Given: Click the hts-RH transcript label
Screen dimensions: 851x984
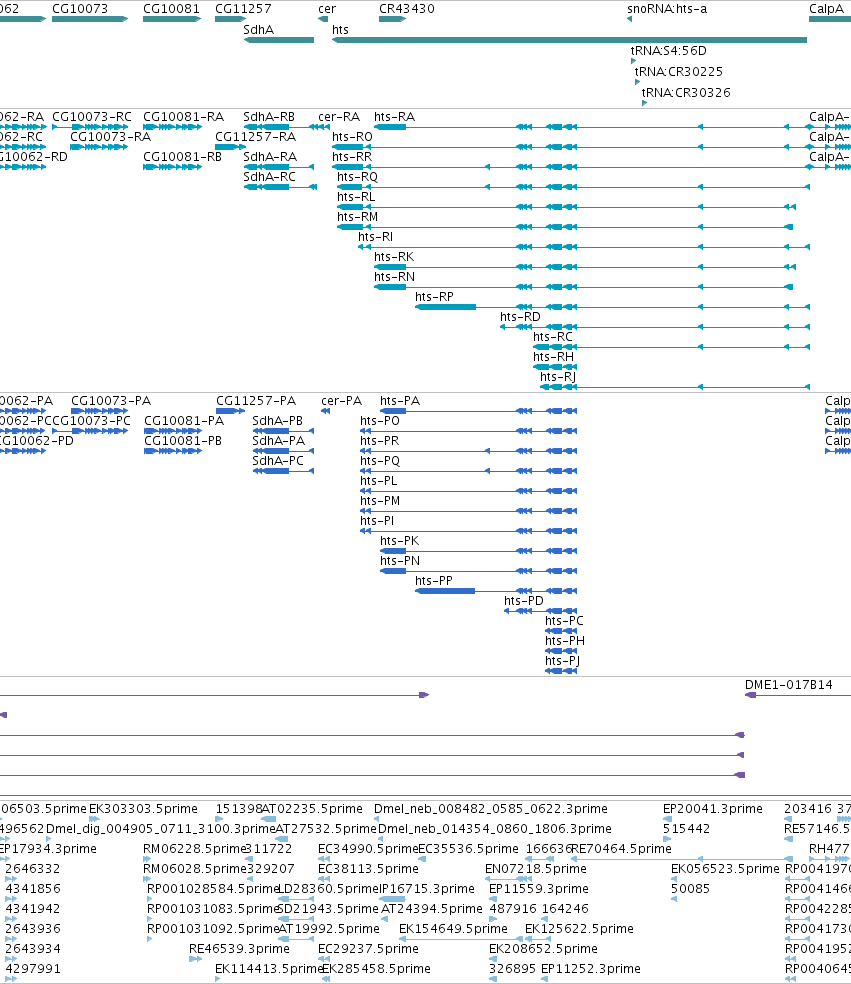Looking at the screenshot, I should point(554,358).
